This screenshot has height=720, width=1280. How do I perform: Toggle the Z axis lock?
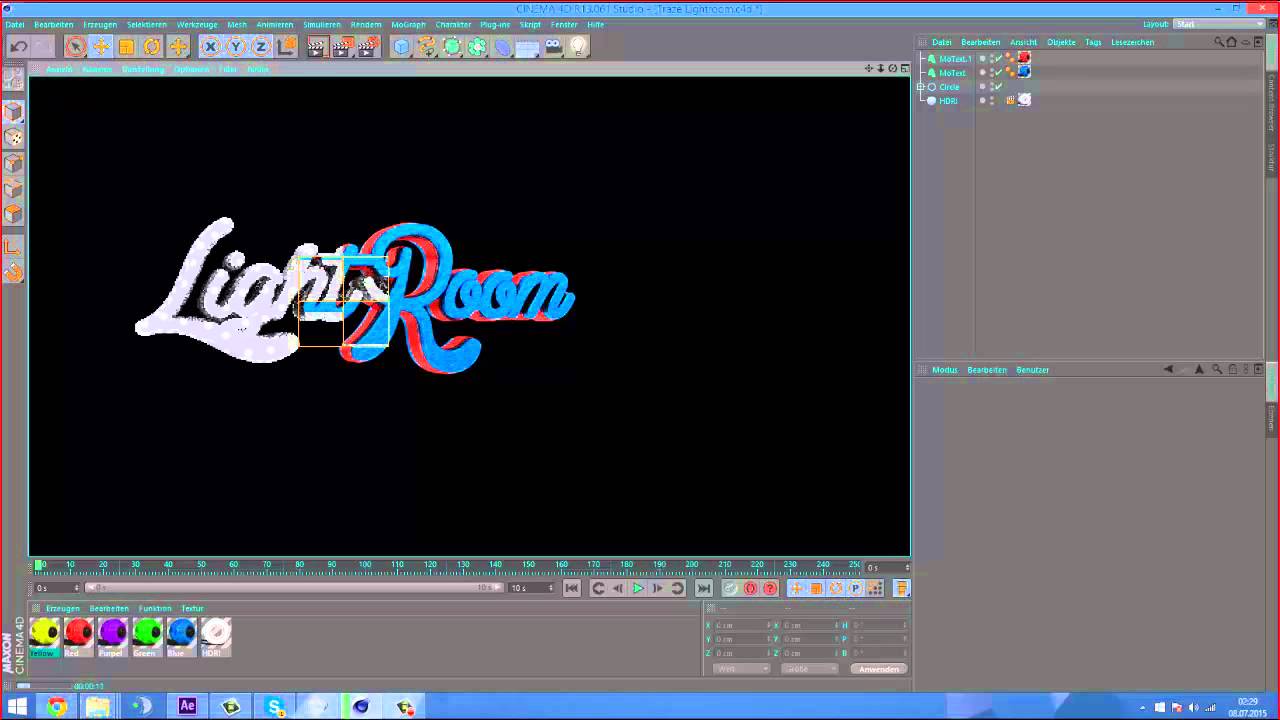[x=261, y=46]
